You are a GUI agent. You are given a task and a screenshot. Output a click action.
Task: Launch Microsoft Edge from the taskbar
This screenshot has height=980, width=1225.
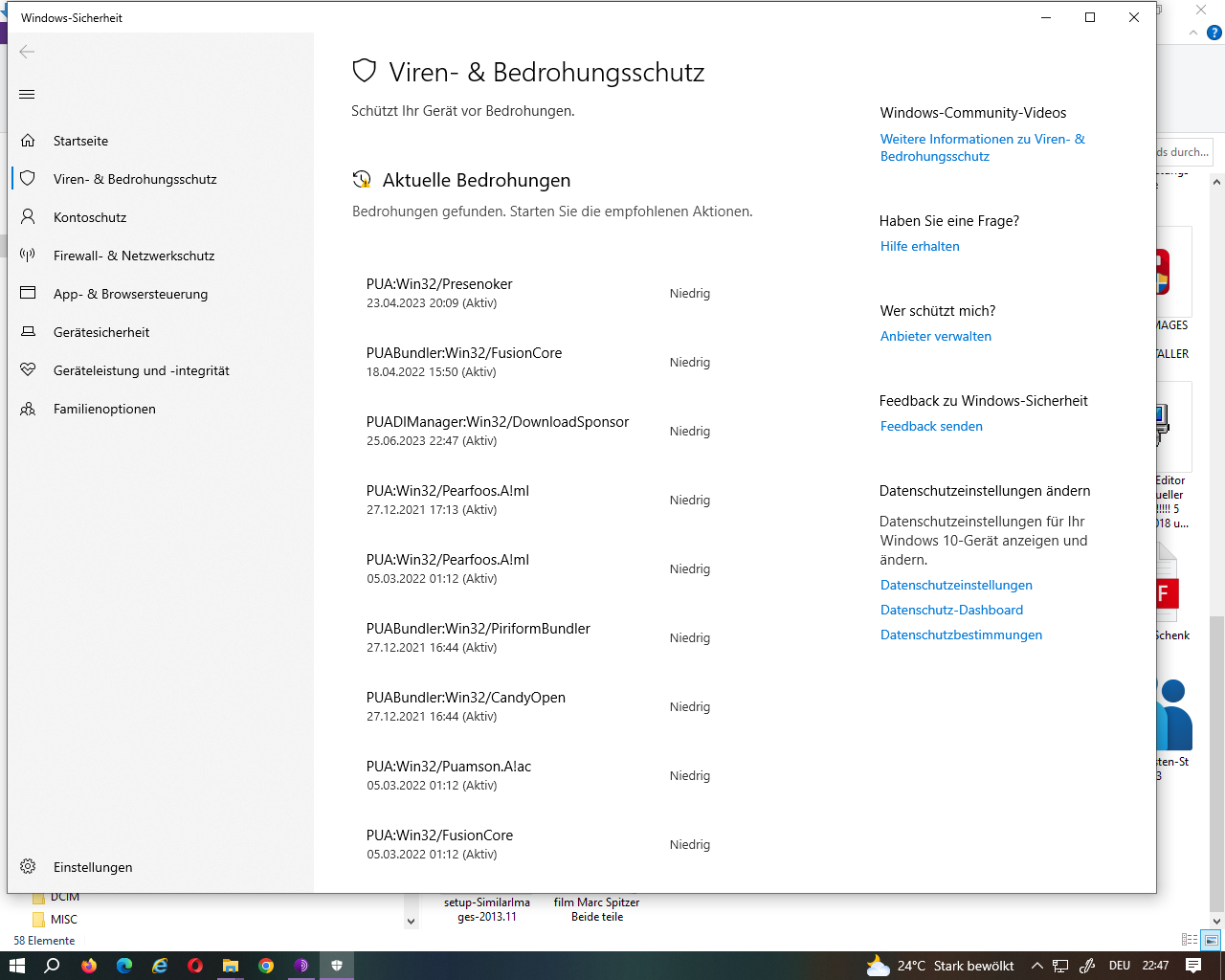pyautogui.click(x=124, y=966)
